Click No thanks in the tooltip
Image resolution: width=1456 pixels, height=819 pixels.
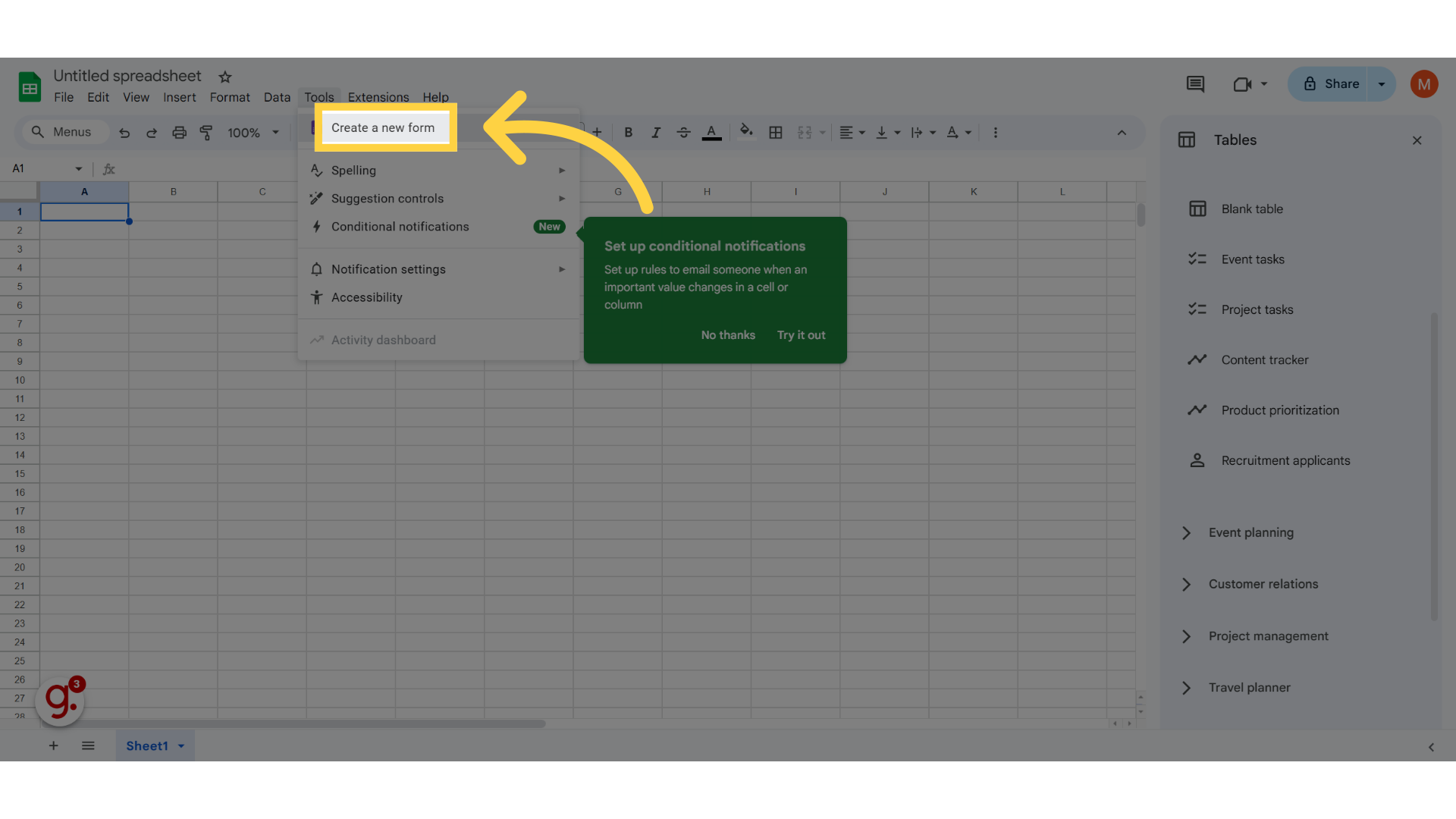(x=728, y=335)
